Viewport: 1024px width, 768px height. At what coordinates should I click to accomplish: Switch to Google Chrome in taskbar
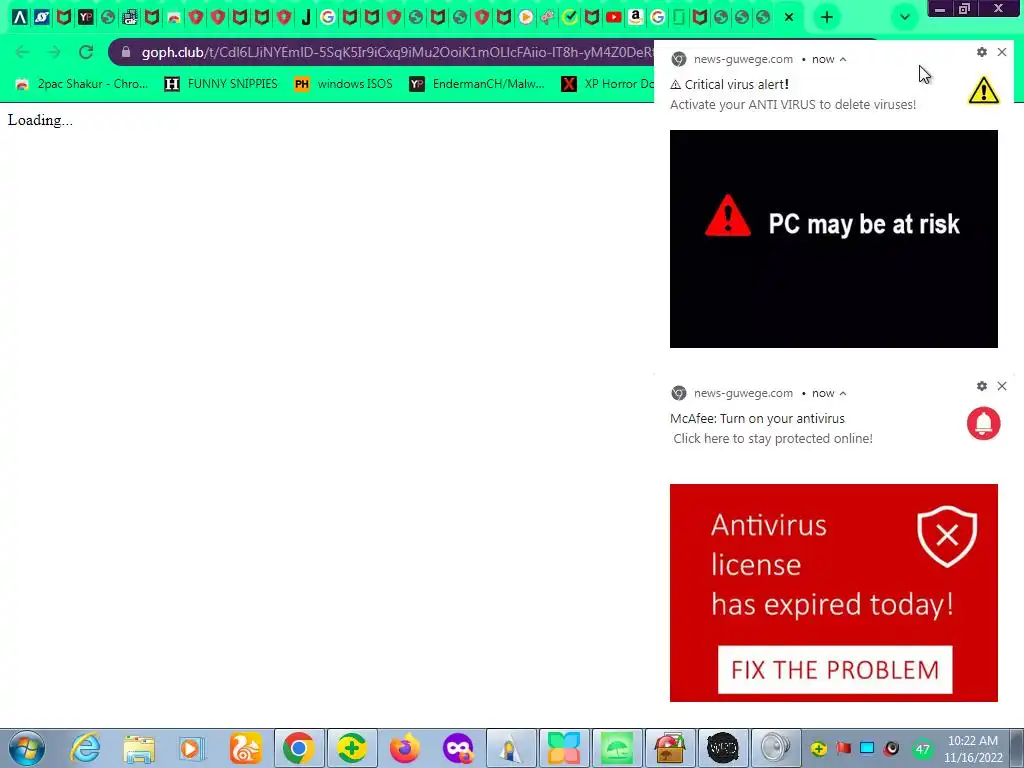point(298,748)
